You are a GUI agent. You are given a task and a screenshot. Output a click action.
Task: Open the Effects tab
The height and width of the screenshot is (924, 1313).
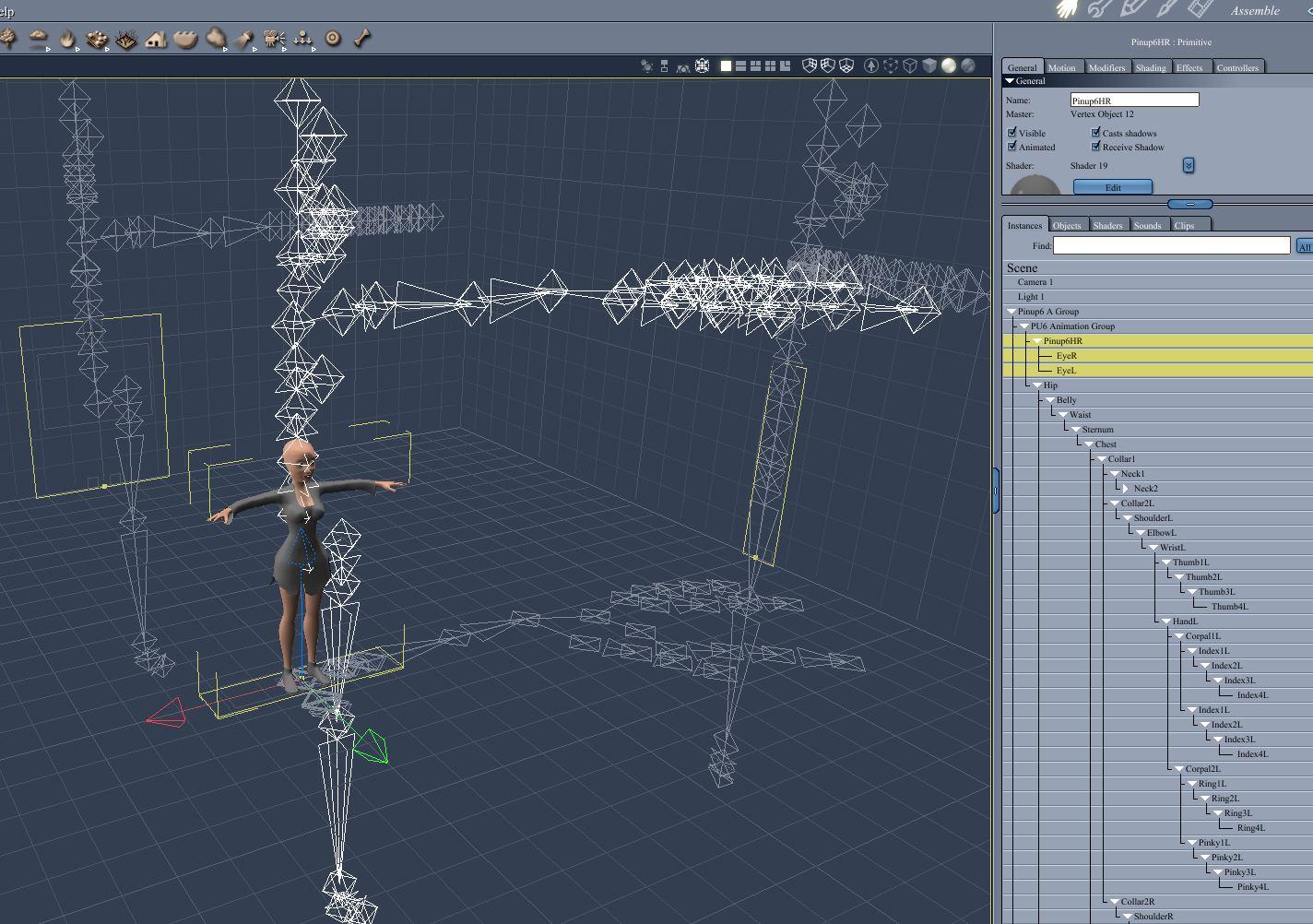coord(1189,67)
